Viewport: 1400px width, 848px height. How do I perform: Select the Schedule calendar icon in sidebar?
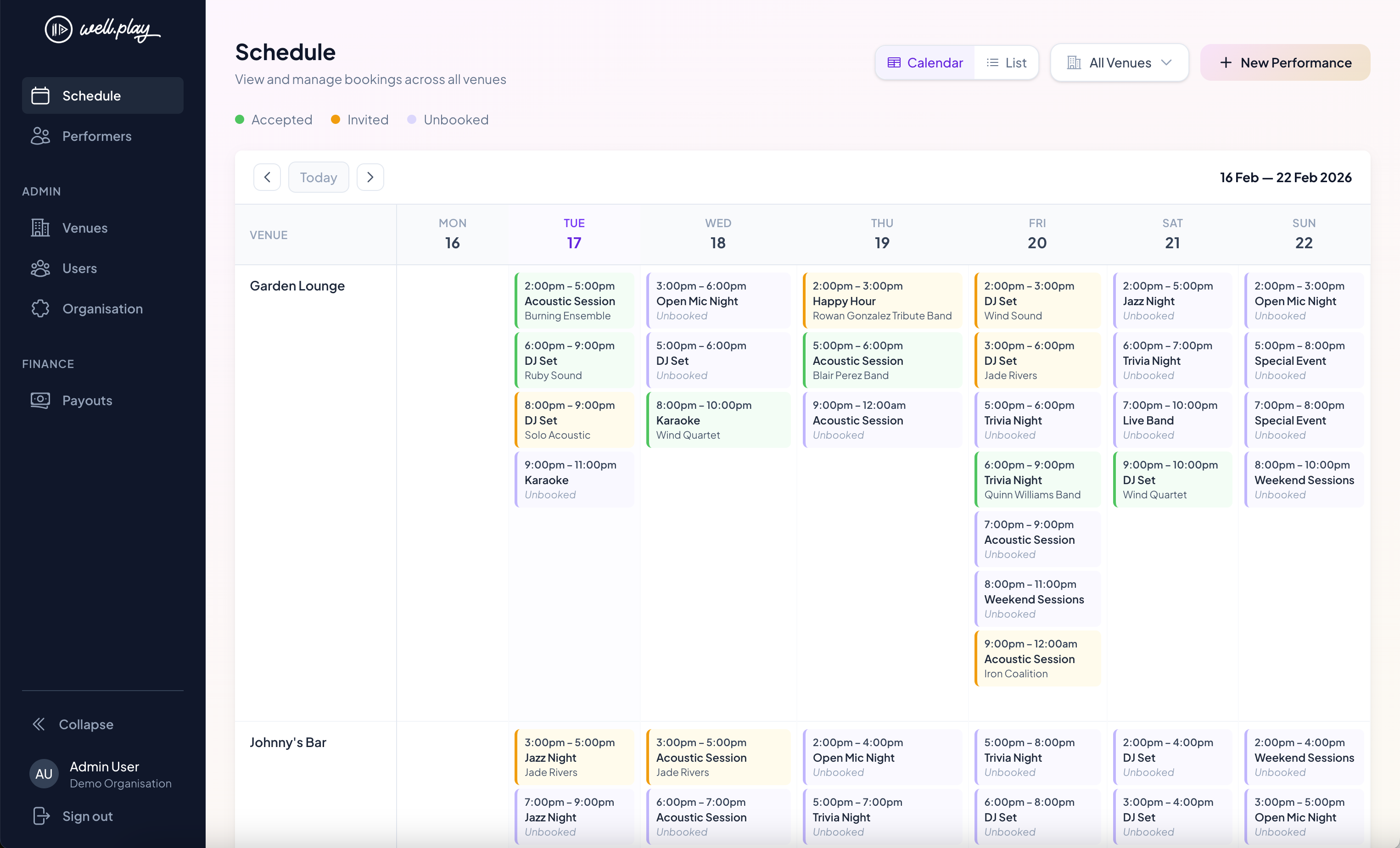40,95
